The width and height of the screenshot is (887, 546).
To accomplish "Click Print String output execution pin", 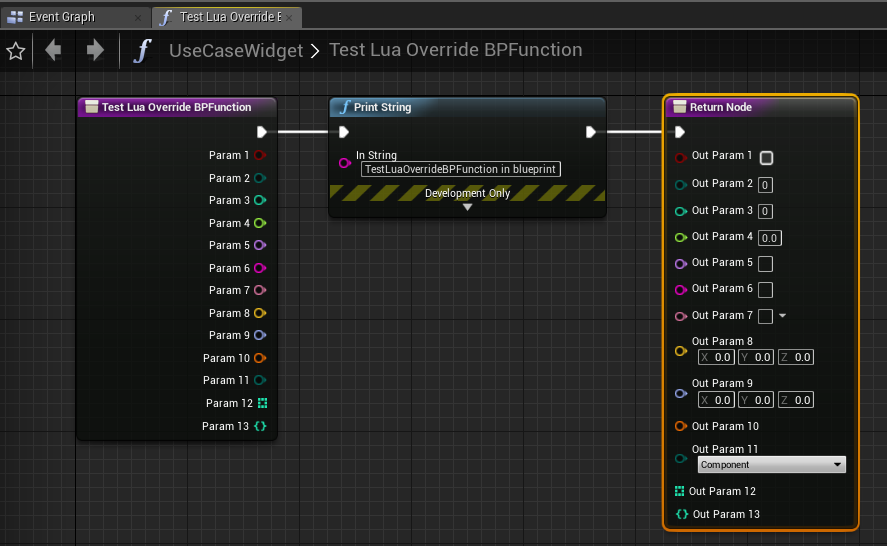I will click(591, 132).
